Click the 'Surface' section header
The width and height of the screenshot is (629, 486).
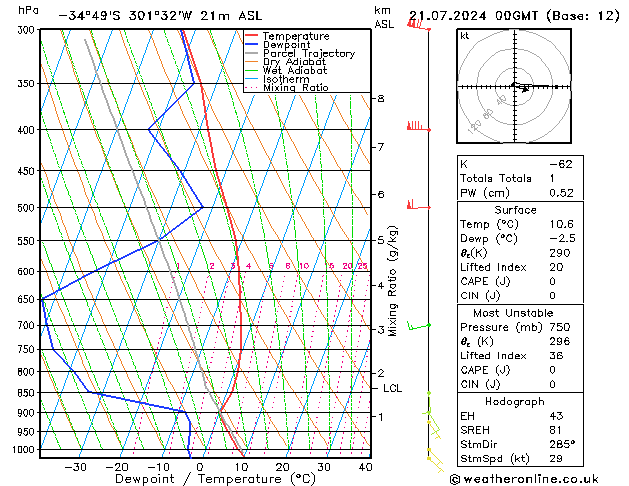[x=515, y=210]
